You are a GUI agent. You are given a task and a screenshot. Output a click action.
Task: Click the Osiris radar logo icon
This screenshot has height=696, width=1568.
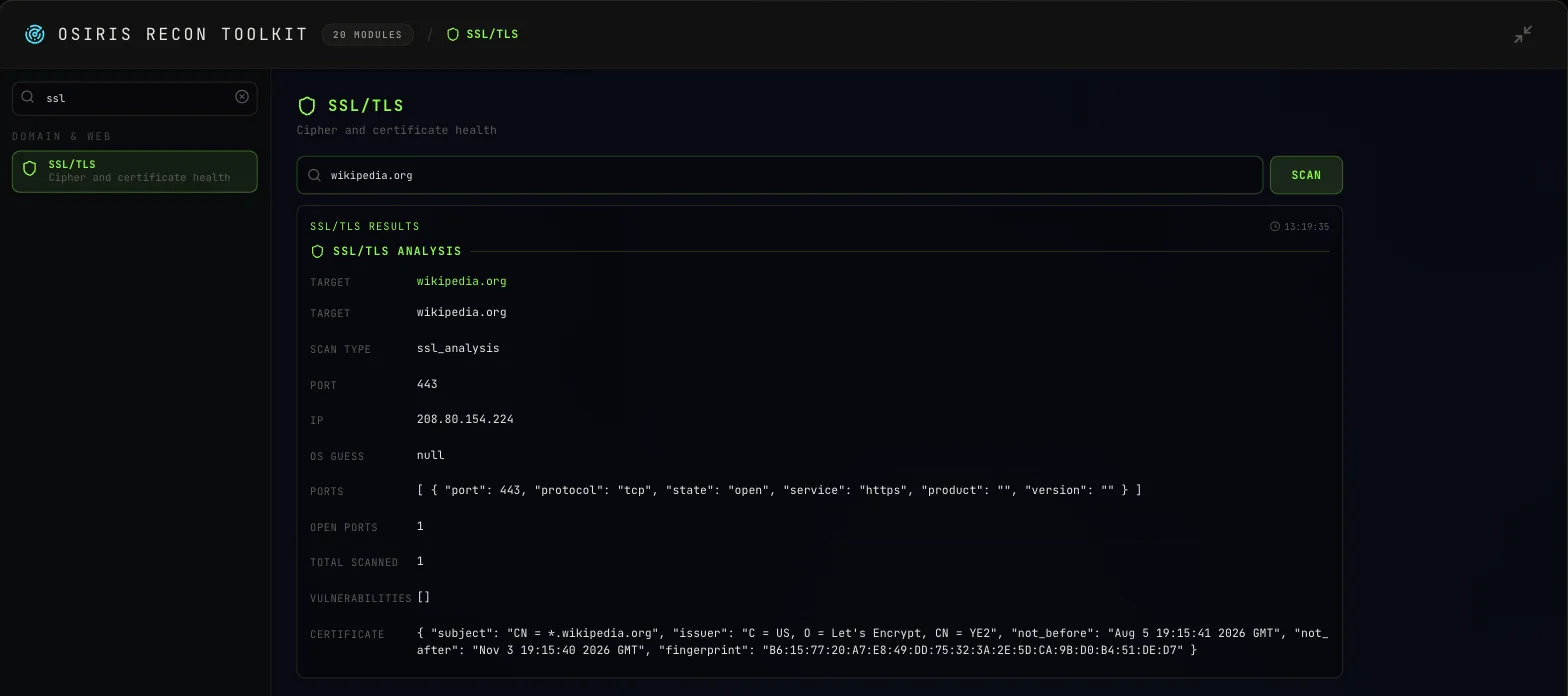pyautogui.click(x=35, y=34)
